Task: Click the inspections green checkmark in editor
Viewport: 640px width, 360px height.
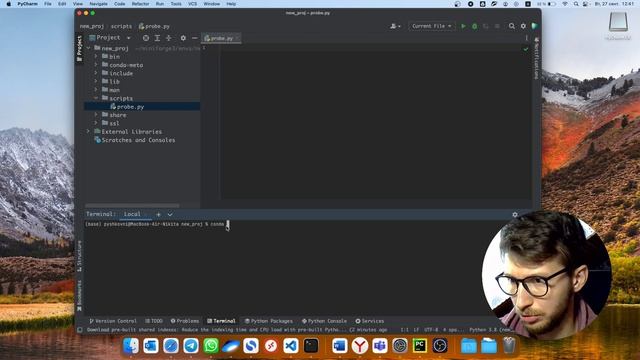Action: coord(526,49)
